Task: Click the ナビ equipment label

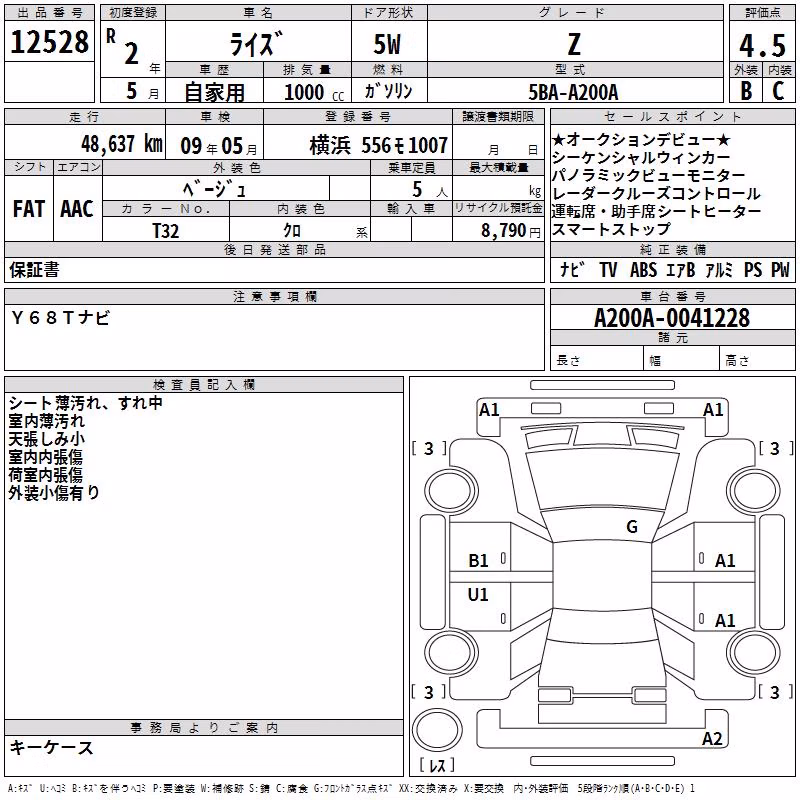Action: point(571,269)
